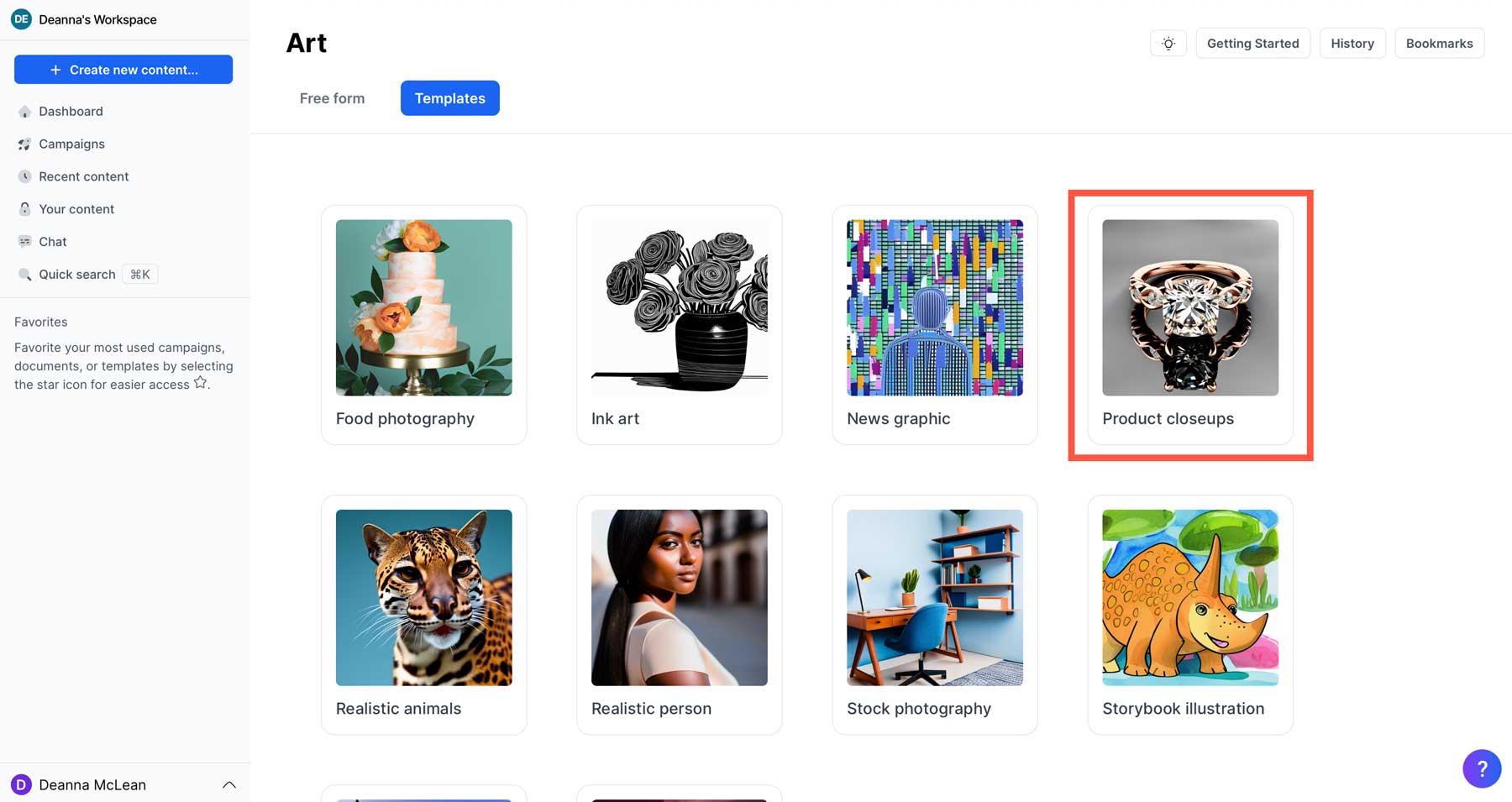Screen dimensions: 1512x802
Task: Select the Storybook illustration template
Action: tap(1189, 614)
